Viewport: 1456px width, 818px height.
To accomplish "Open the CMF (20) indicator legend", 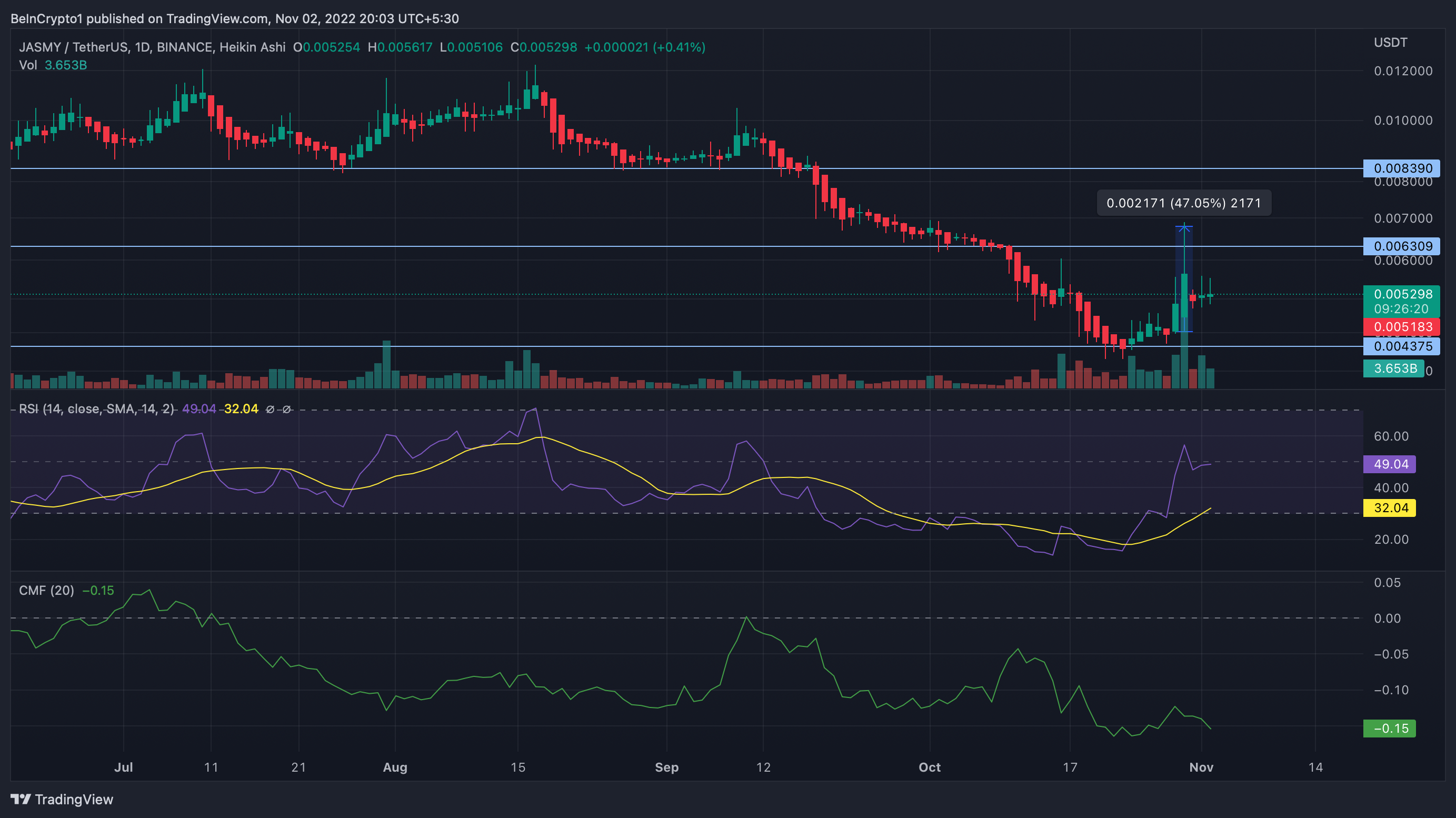I will tap(46, 590).
